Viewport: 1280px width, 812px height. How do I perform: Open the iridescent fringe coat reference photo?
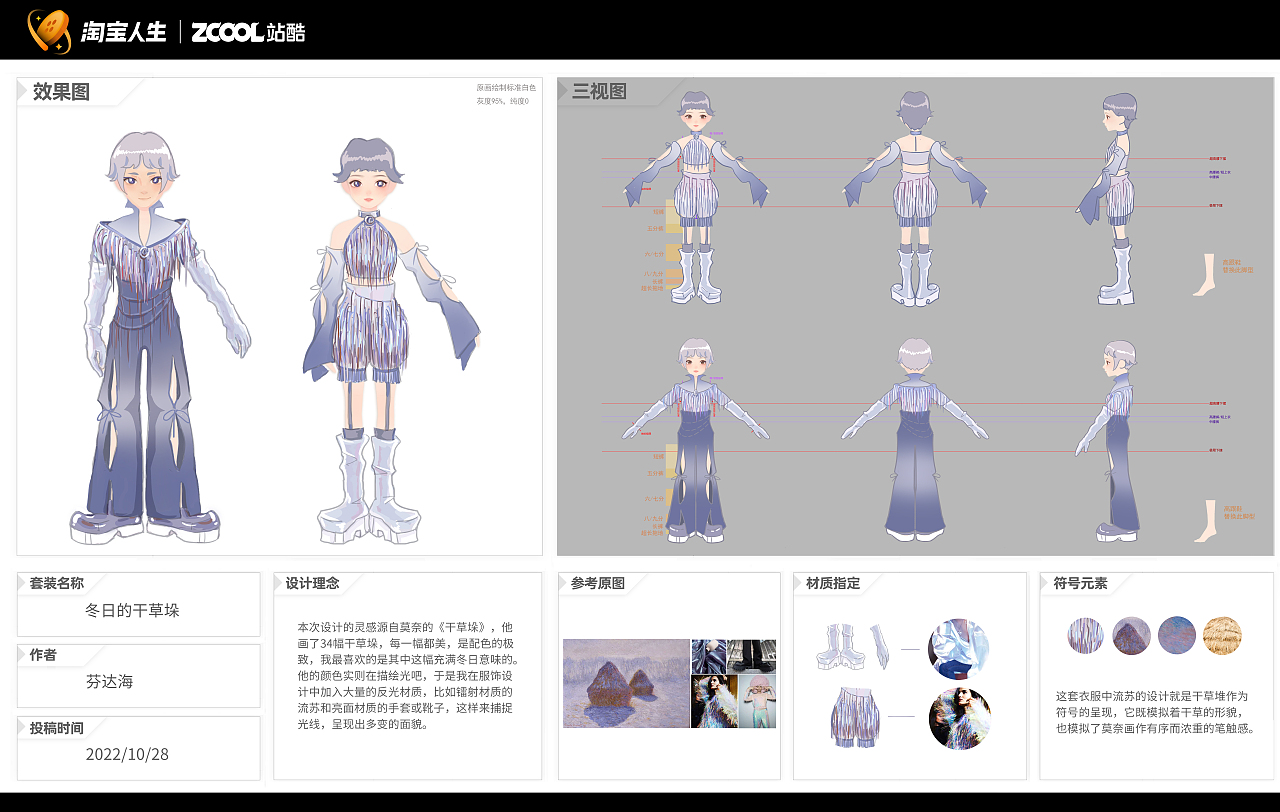[x=714, y=701]
